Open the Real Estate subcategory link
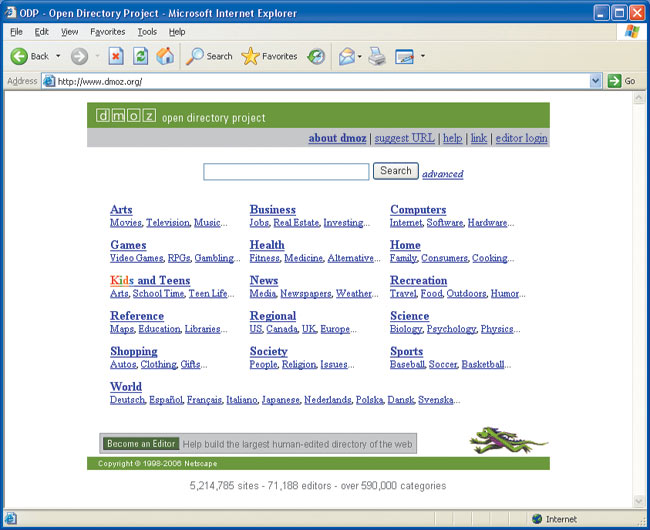The image size is (650, 530). [296, 223]
